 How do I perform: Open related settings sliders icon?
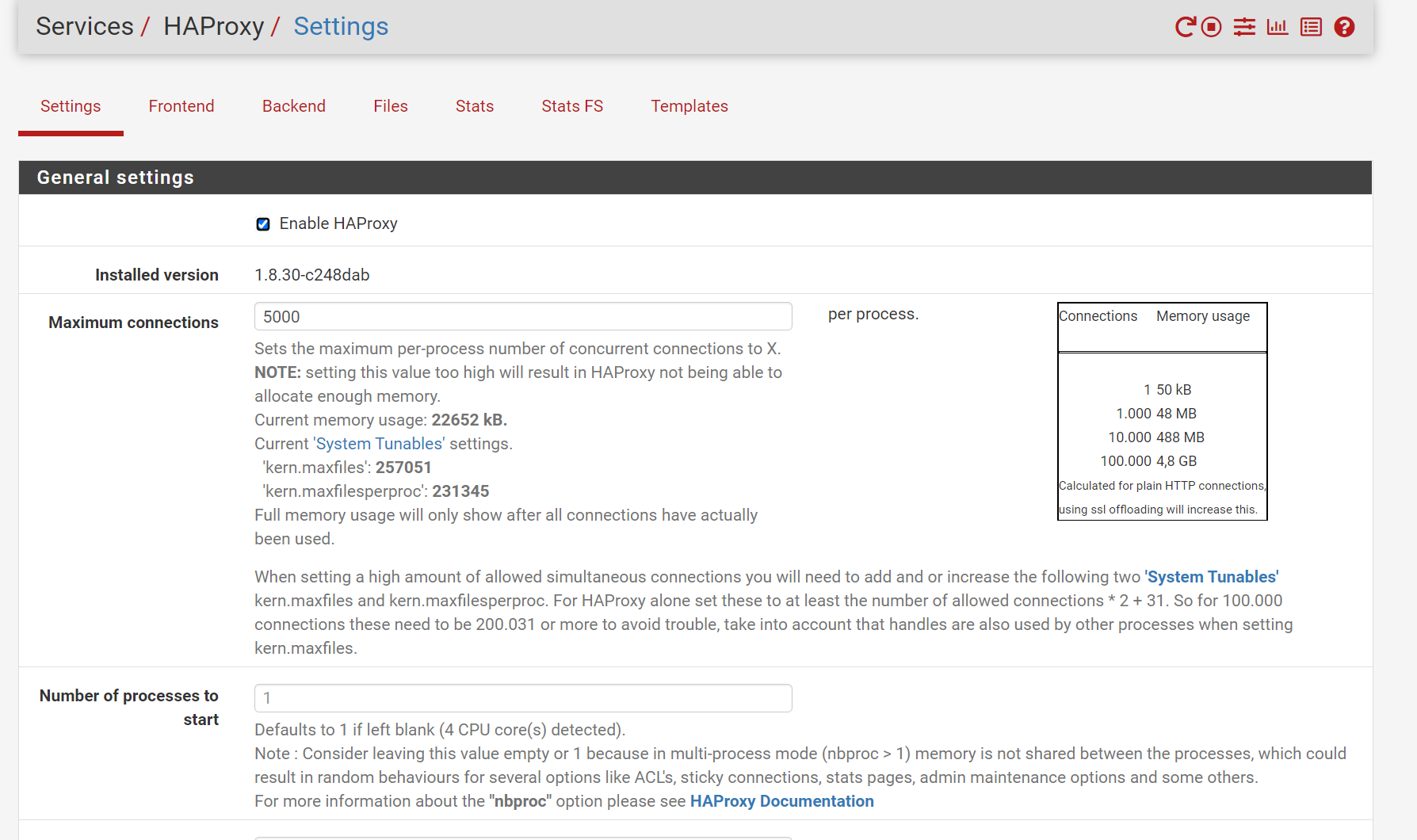coord(1244,27)
